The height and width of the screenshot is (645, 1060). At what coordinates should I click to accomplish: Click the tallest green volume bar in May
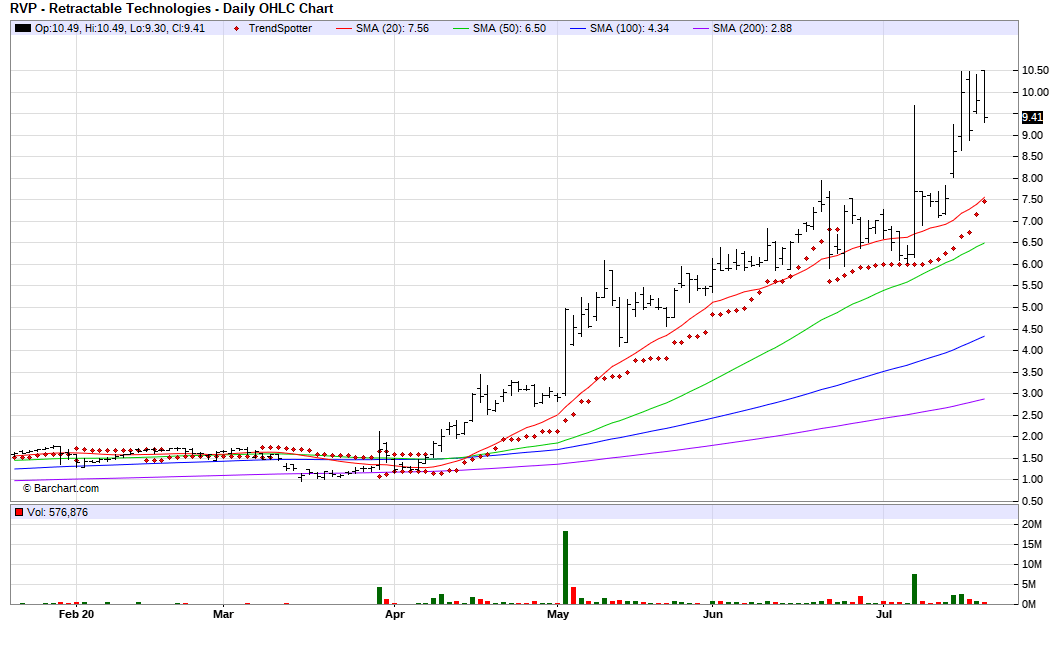[565, 567]
